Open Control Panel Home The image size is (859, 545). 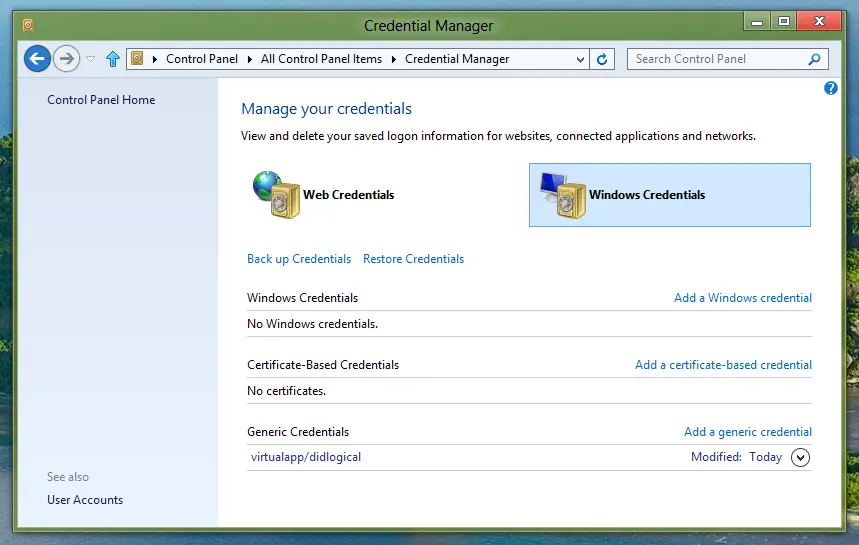(x=101, y=100)
